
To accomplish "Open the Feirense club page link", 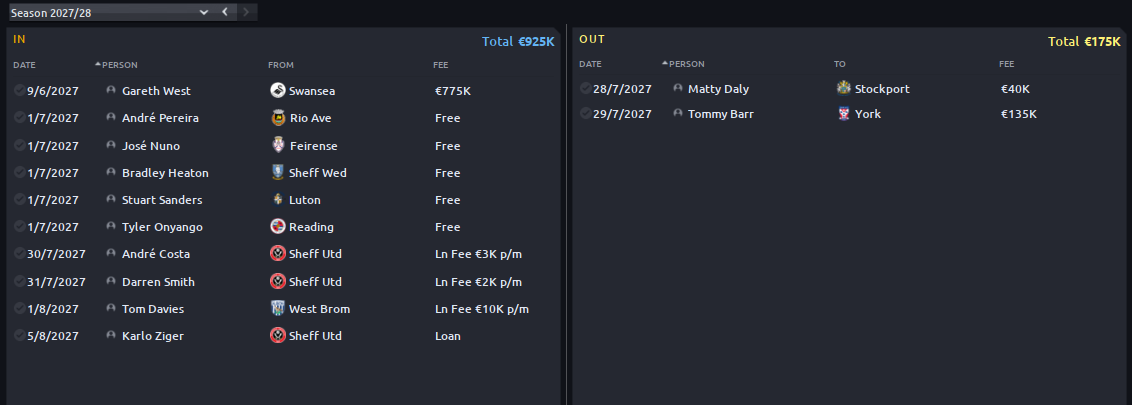I will tap(313, 146).
